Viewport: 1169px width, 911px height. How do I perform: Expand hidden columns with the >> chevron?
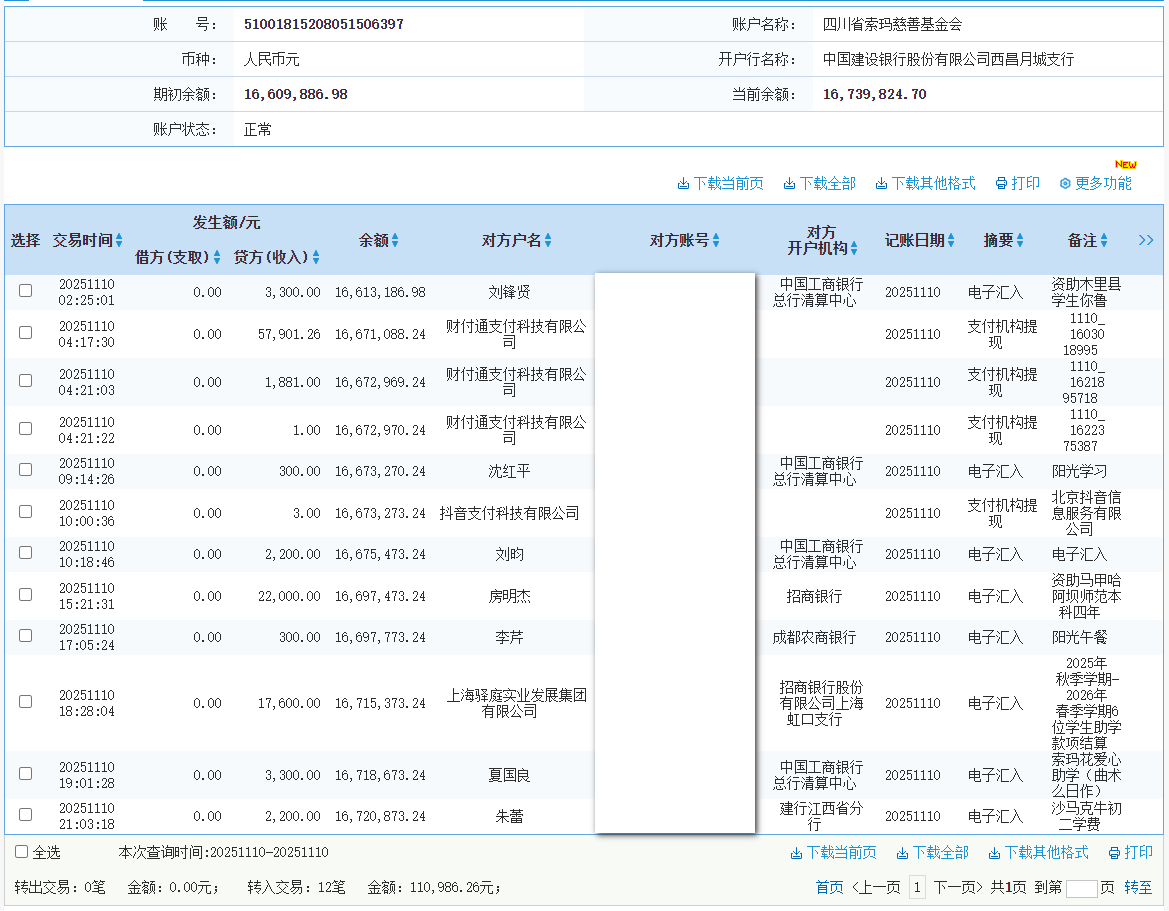(x=1146, y=240)
